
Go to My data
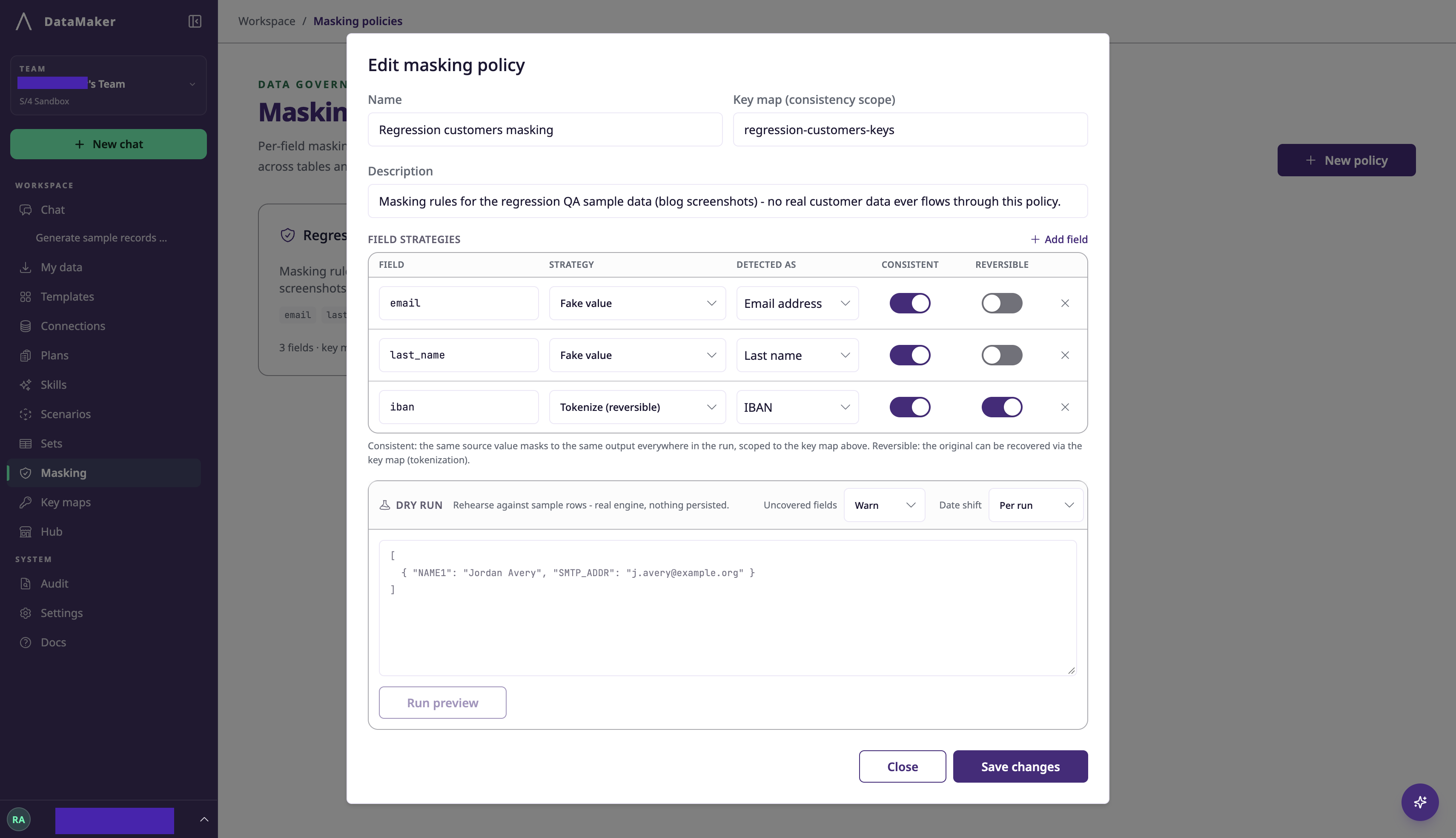coord(103,268)
